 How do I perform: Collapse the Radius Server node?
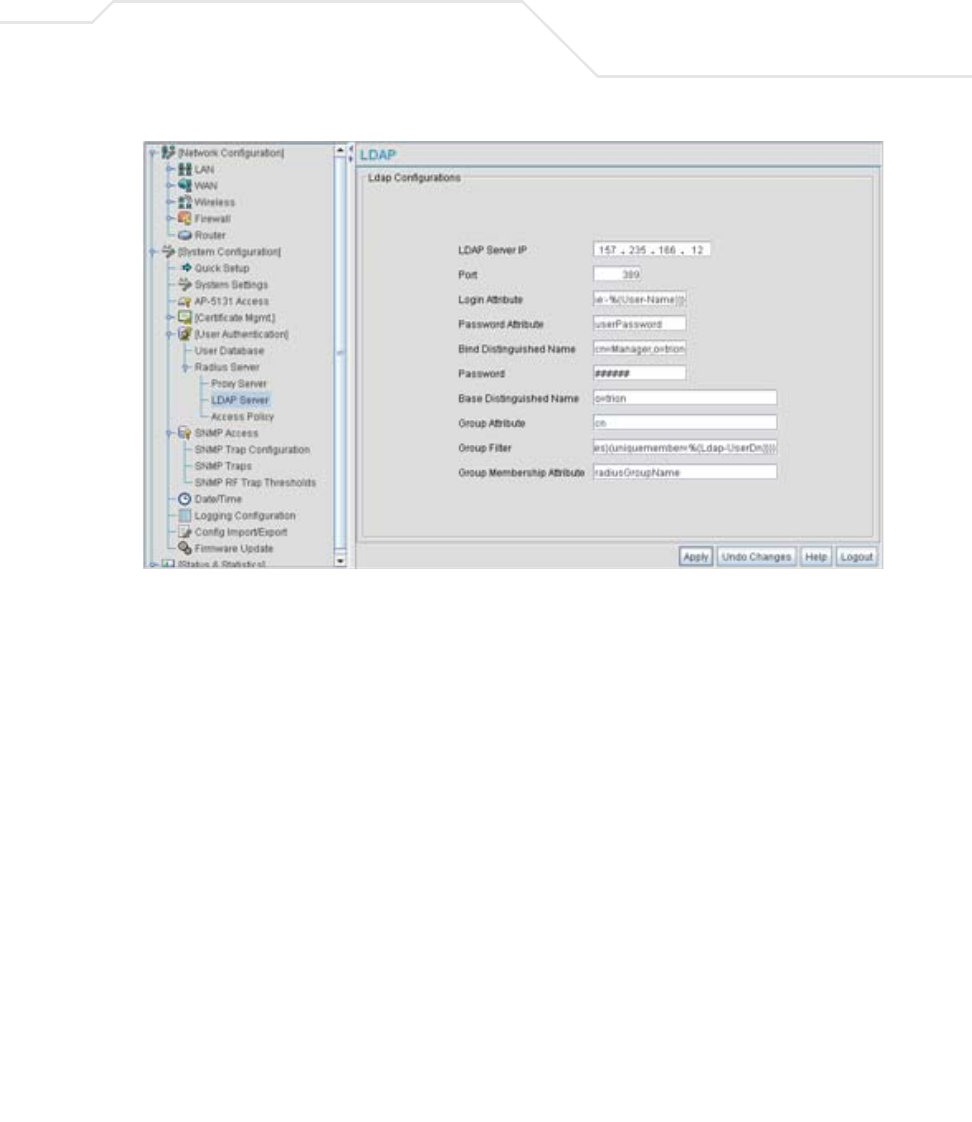[186, 367]
